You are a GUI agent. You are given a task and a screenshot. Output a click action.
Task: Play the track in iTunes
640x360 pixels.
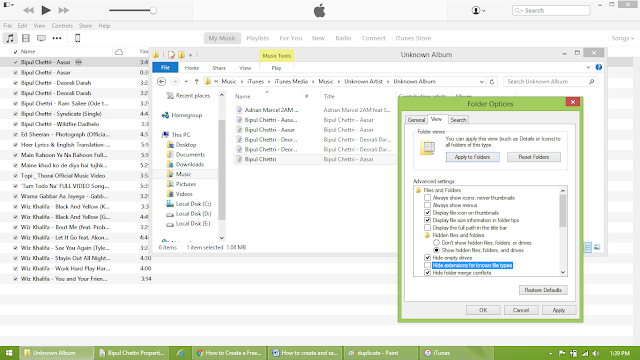coord(46,10)
